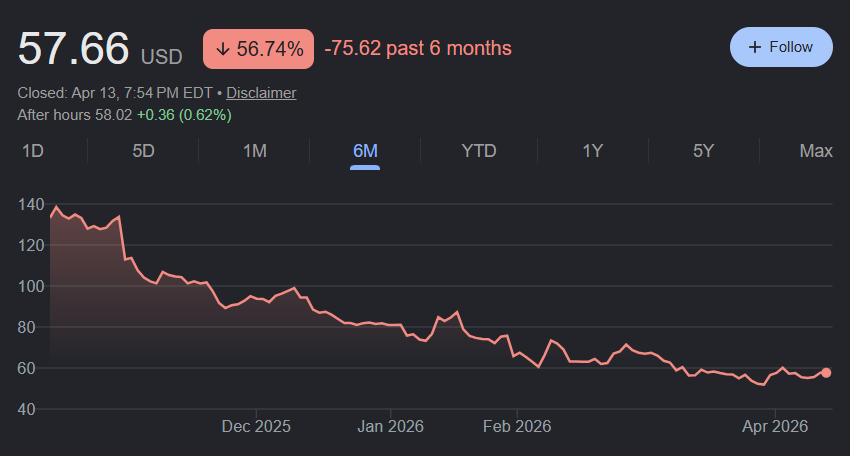Click the -75.62 past 6 months text

coord(418,48)
